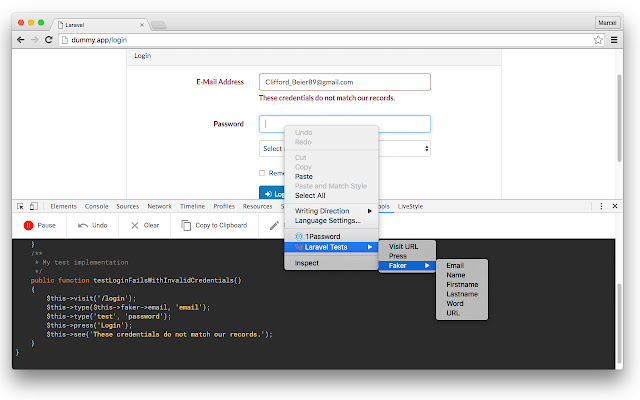The image size is (640, 400).
Task: Click the 1Password icon in context menu
Action: (299, 236)
